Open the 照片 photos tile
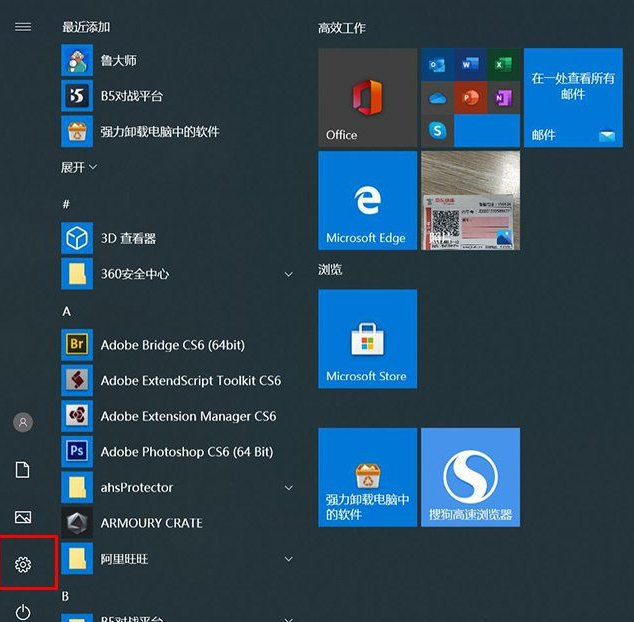Viewport: 634px width, 622px height. pyautogui.click(x=471, y=201)
